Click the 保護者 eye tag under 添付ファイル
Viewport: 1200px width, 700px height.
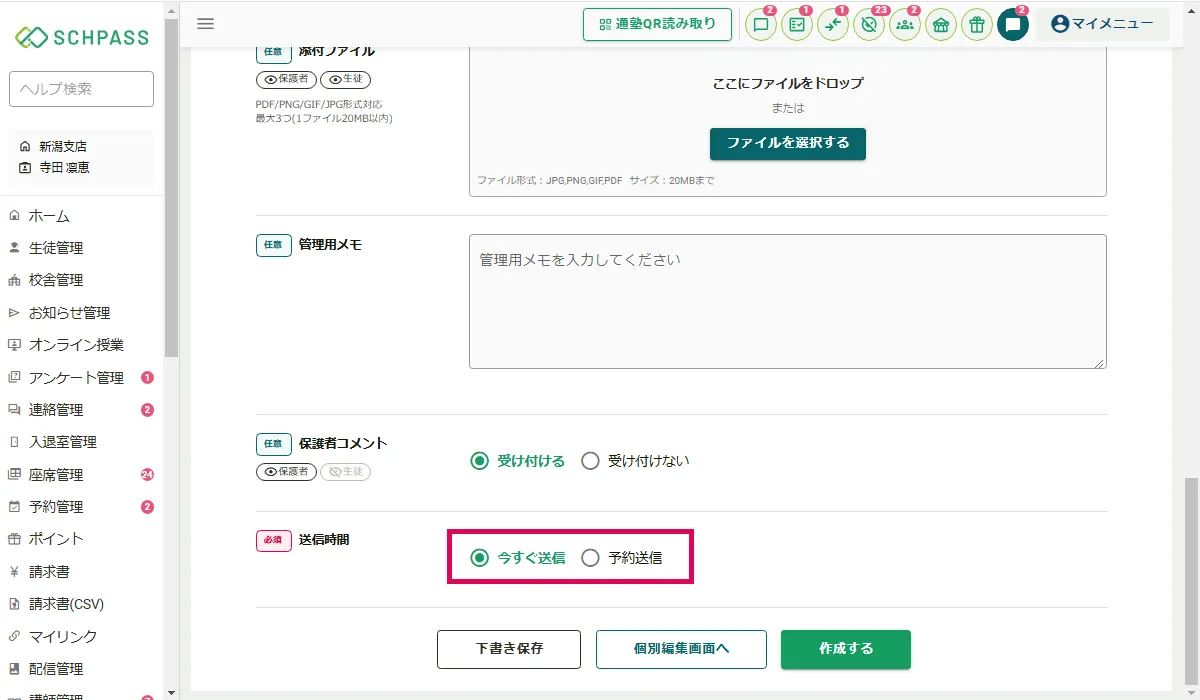point(287,80)
